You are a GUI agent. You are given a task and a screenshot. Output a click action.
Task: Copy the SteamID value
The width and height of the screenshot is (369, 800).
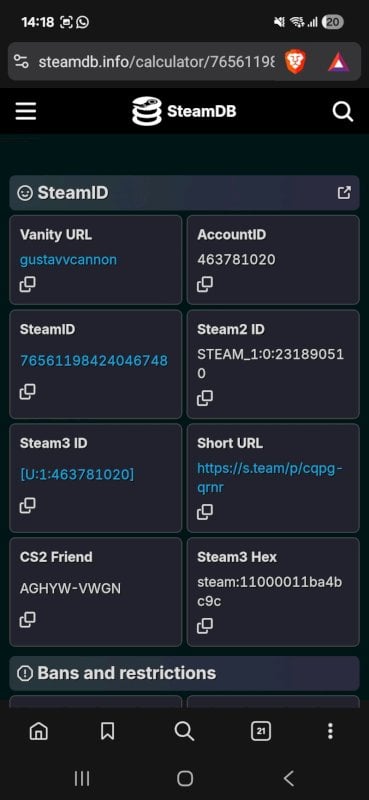point(28,391)
